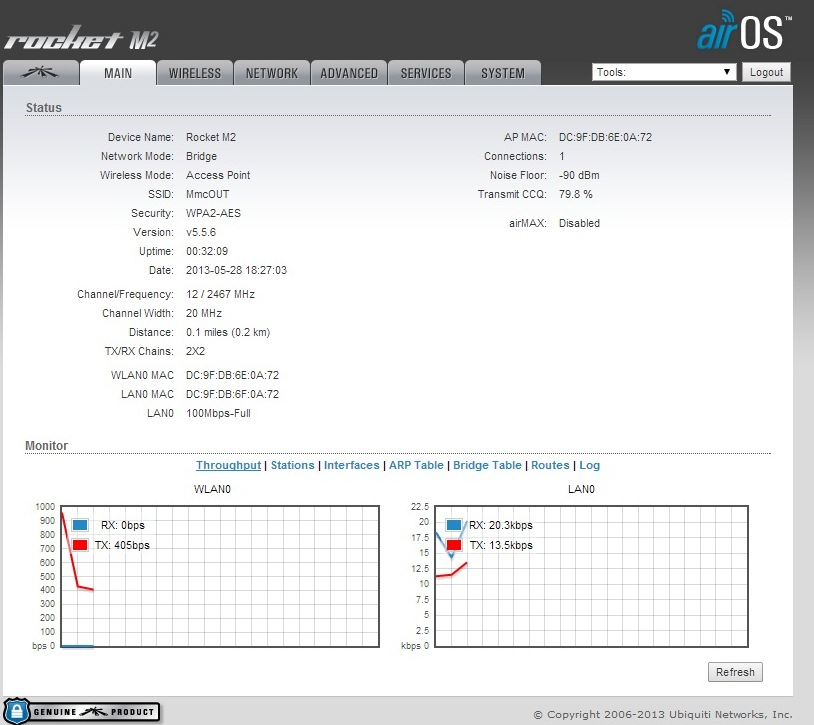Click Noise Floor value -90 dBm
814x725 pixels.
(579, 175)
